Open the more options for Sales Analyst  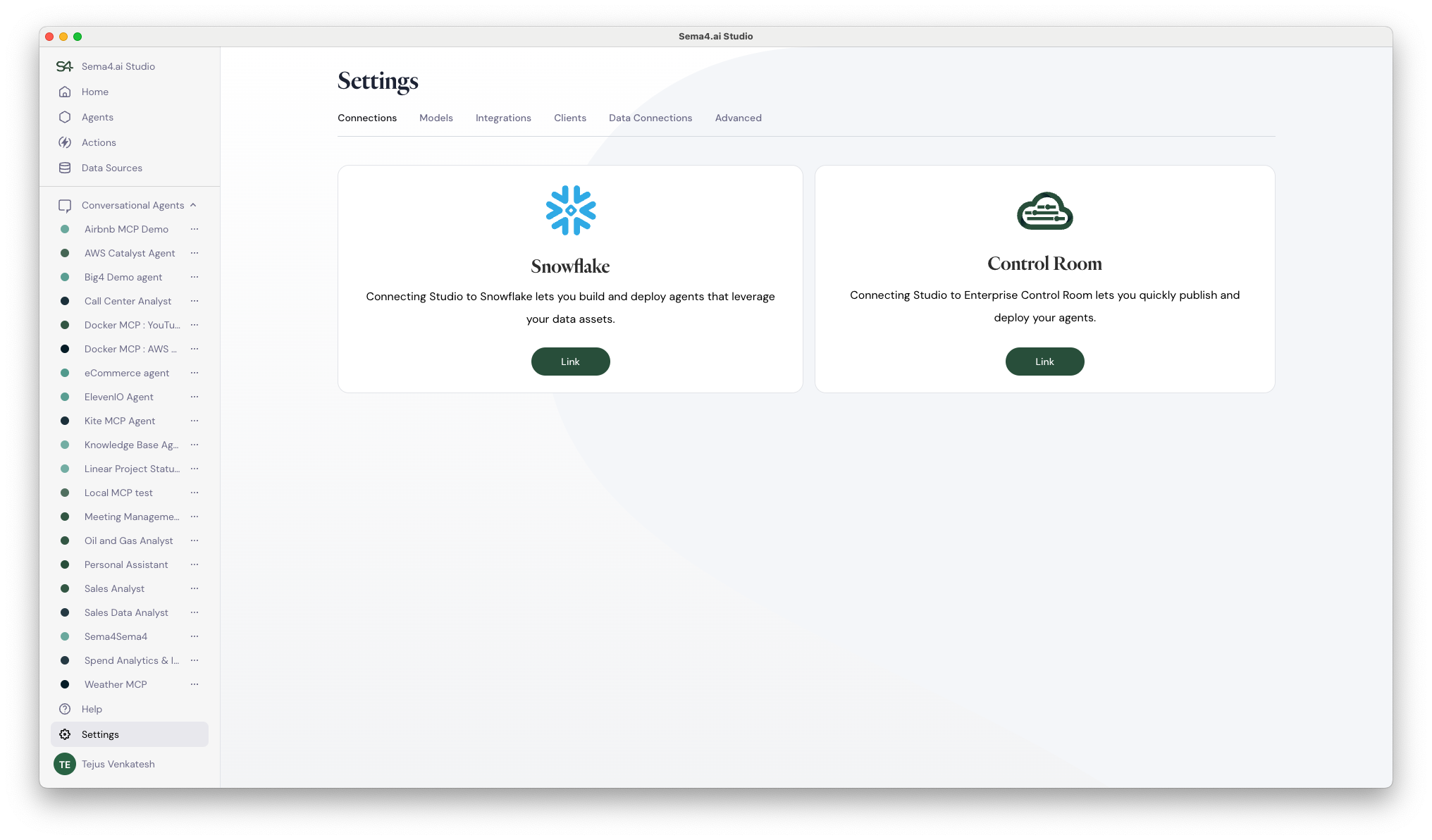pyautogui.click(x=195, y=588)
